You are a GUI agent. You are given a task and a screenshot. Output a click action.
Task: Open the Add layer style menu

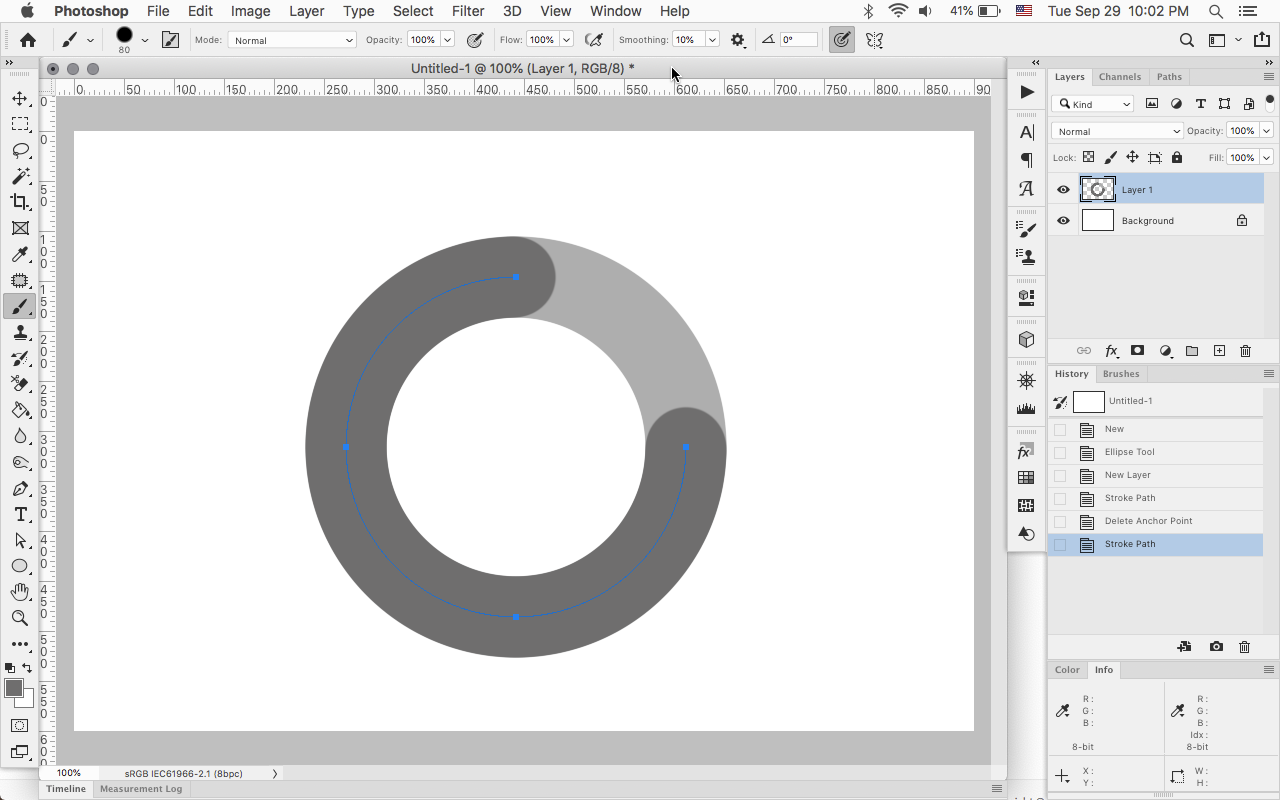(1111, 351)
